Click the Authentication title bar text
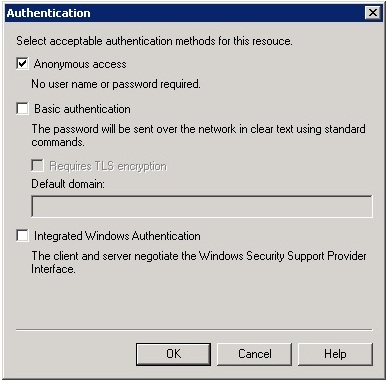Viewport: 388px width, 382px height. click(x=49, y=13)
